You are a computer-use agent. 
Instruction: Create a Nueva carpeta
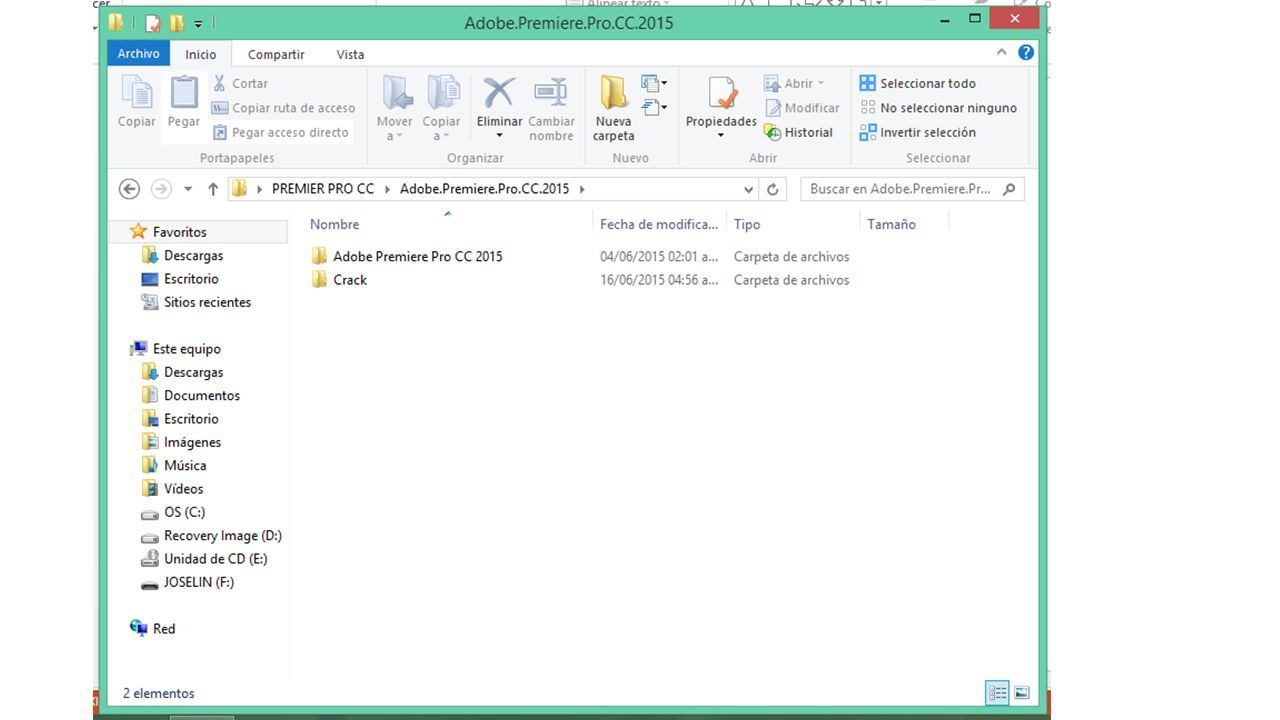[x=613, y=107]
